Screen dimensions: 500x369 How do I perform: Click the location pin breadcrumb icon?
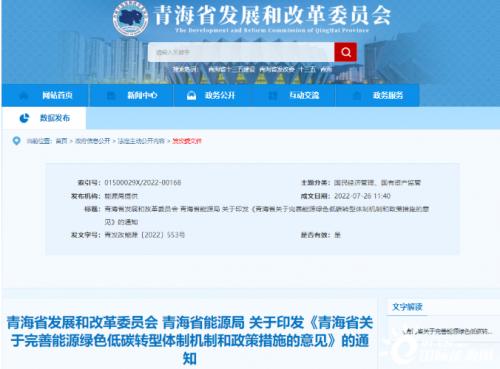coord(16,141)
